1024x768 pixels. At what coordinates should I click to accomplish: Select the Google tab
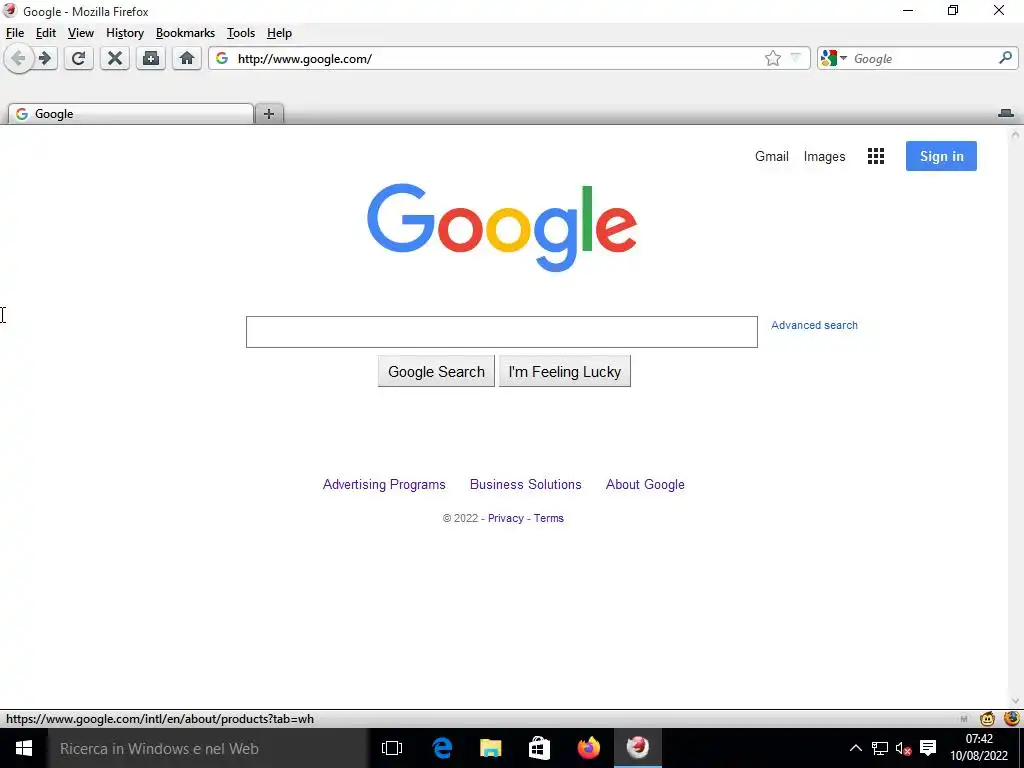131,114
